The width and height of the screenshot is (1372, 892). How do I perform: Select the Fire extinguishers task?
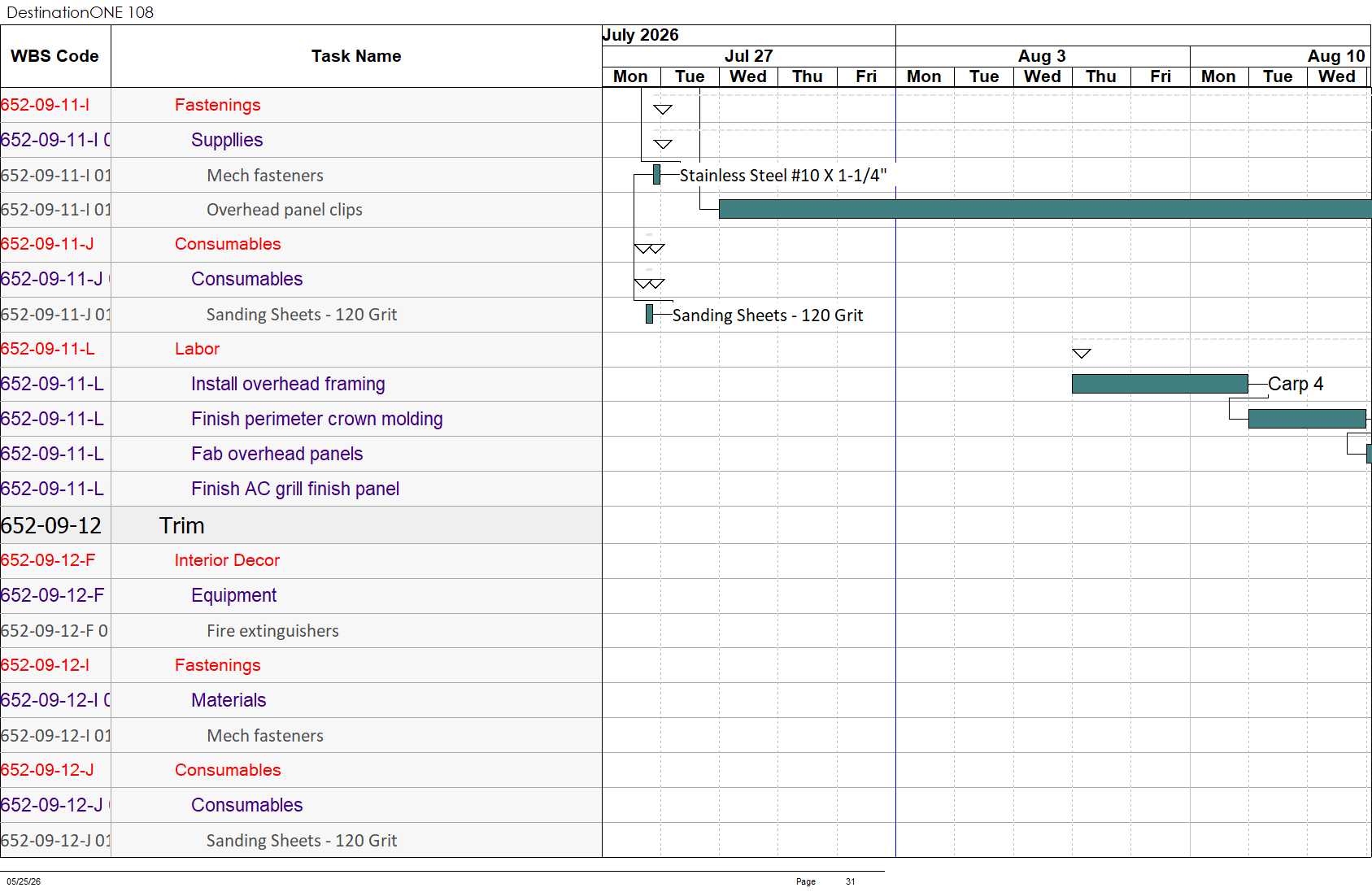301,631
